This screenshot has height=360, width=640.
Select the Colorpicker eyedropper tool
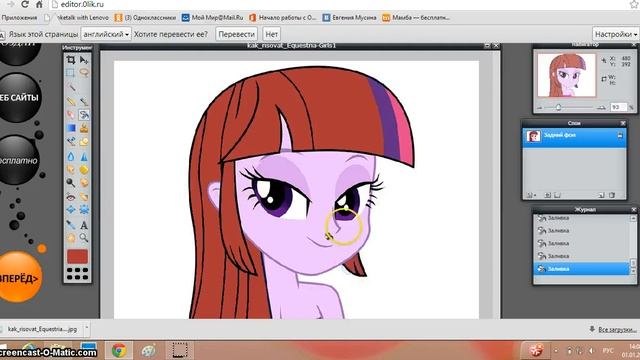coord(71,224)
